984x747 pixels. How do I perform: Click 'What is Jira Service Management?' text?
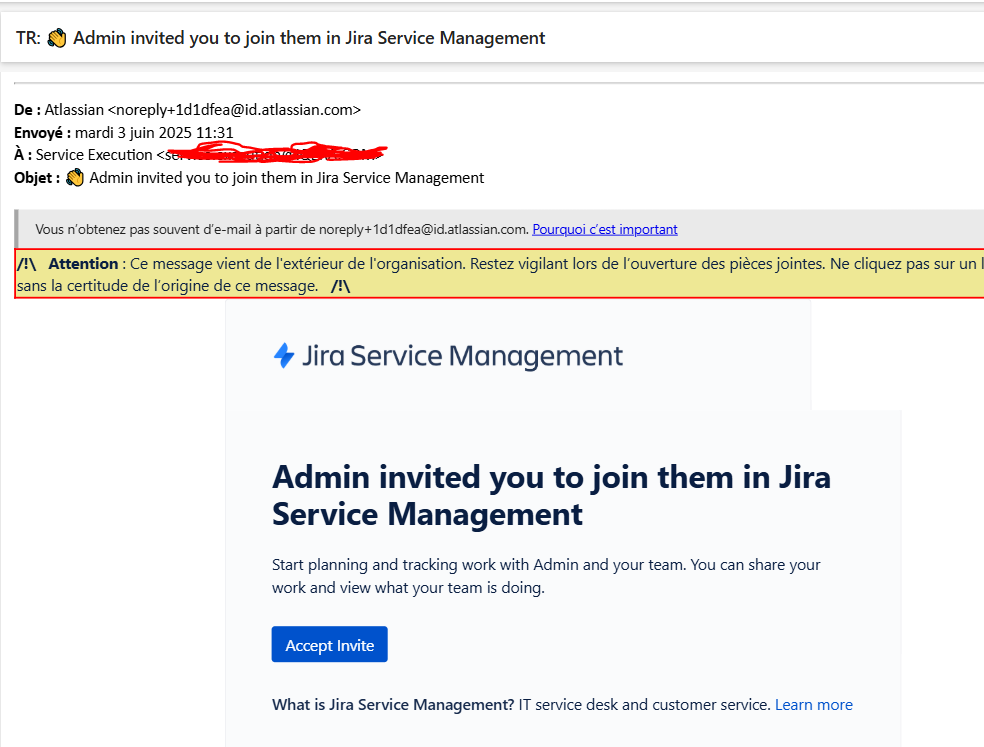(x=393, y=705)
